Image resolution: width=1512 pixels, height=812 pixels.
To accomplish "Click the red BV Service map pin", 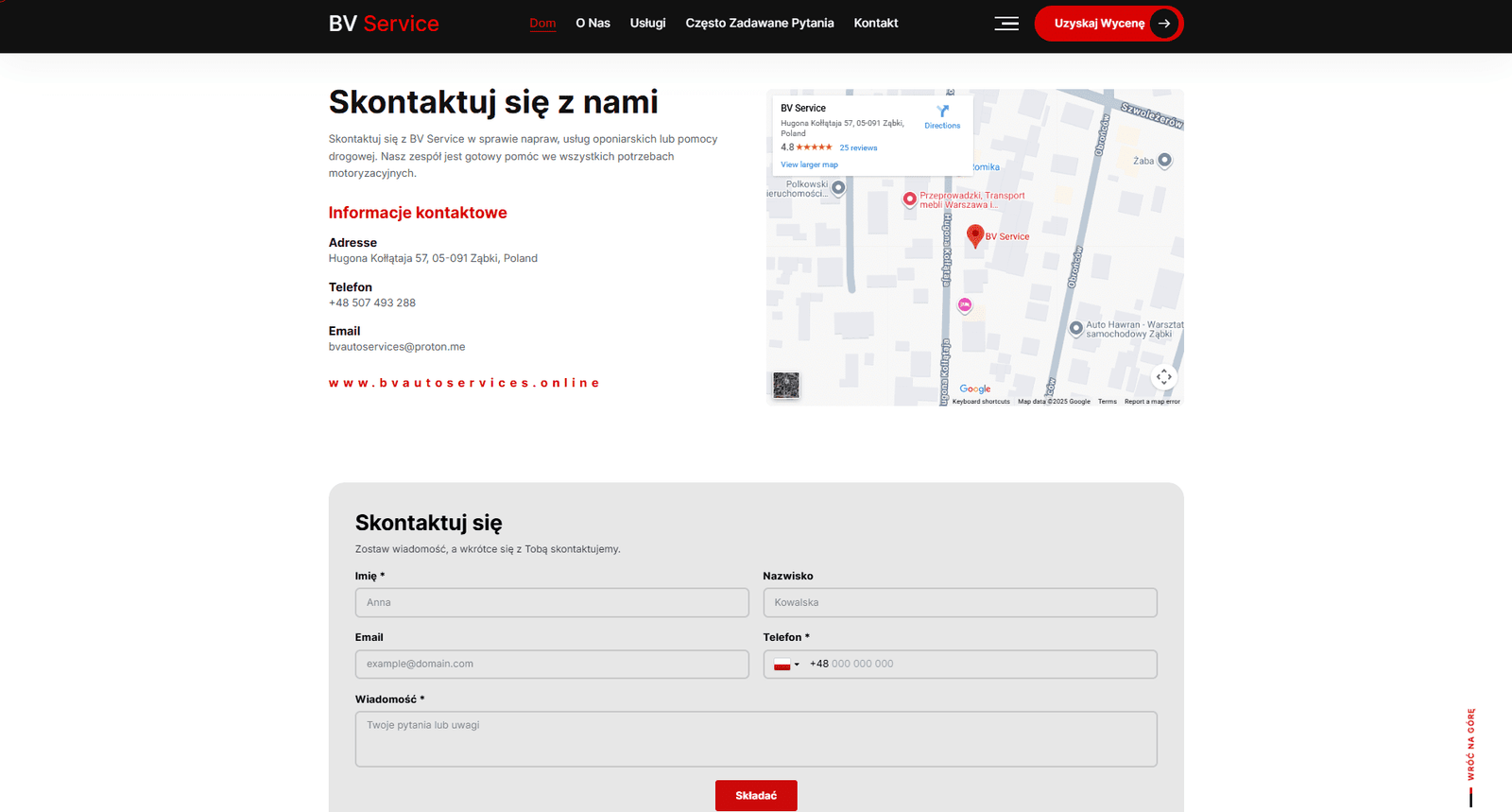I will tap(975, 234).
